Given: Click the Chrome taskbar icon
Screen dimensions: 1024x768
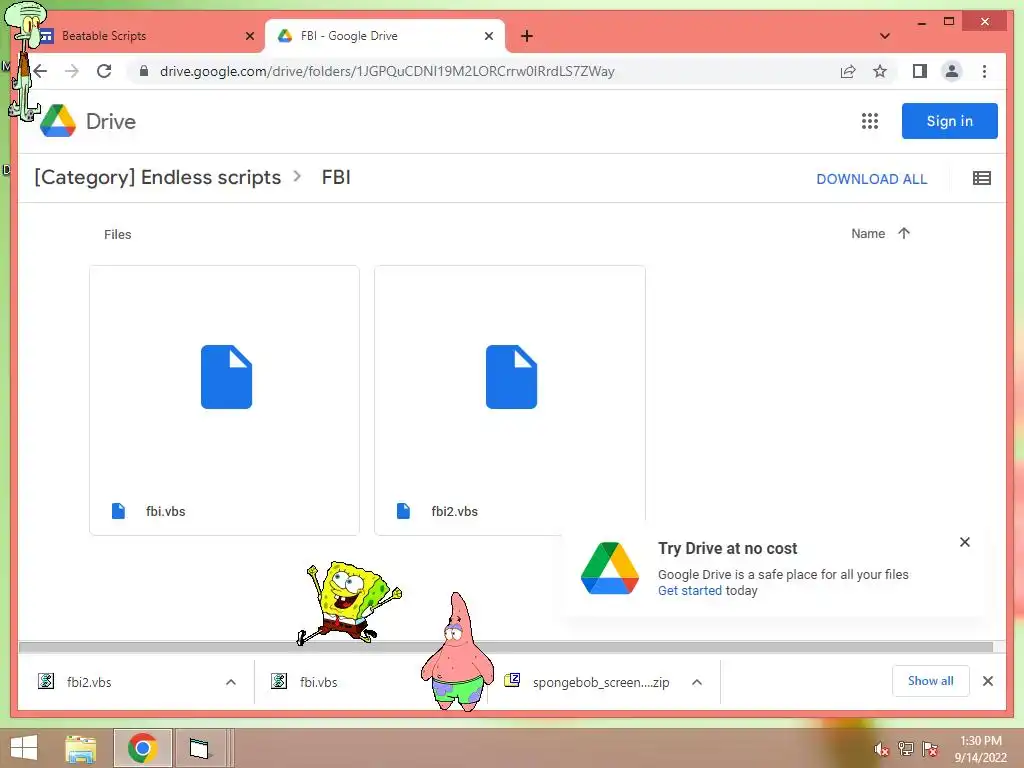Looking at the screenshot, I should (x=142, y=748).
